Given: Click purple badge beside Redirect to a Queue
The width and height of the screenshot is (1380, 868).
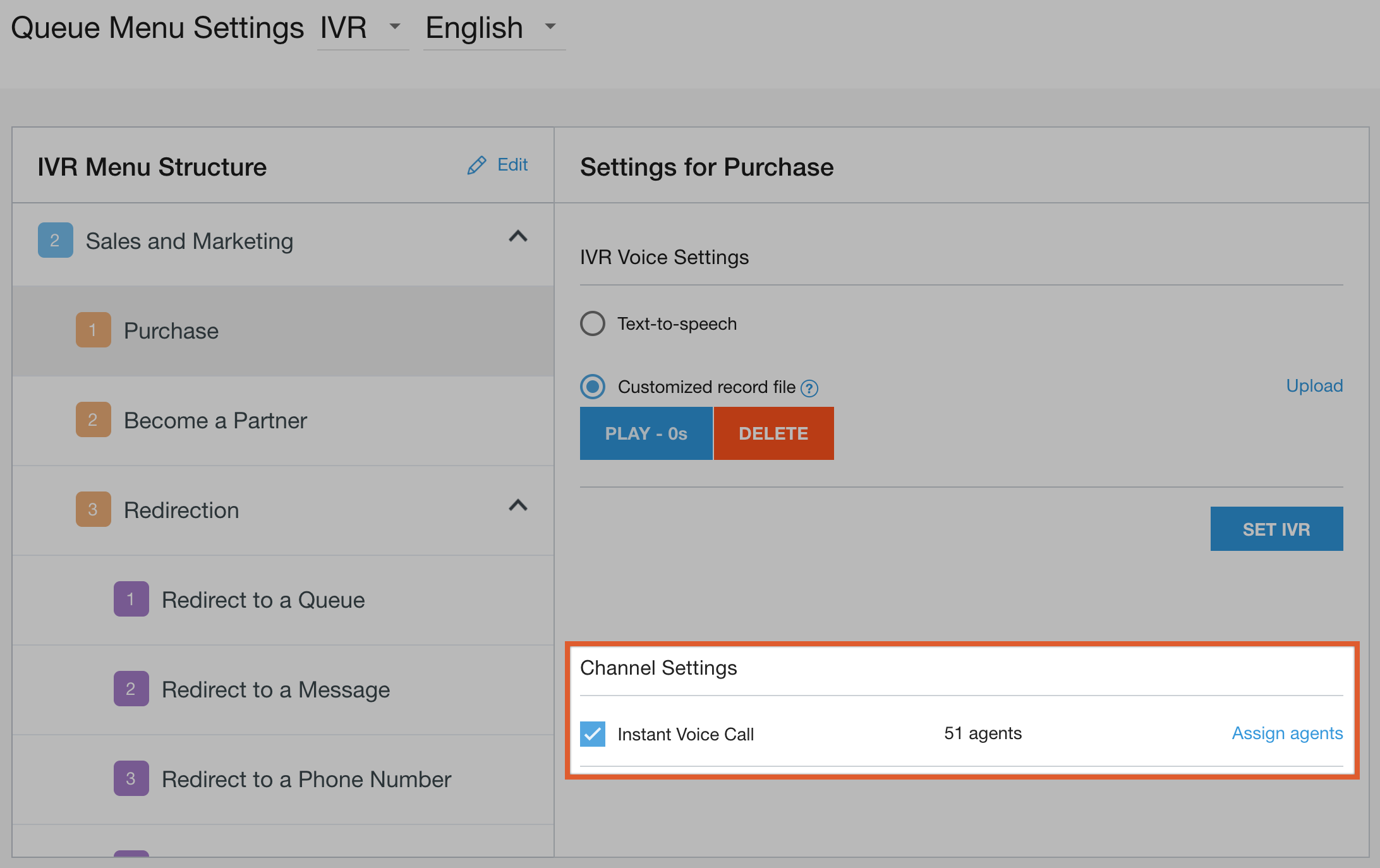Looking at the screenshot, I should 131,599.
